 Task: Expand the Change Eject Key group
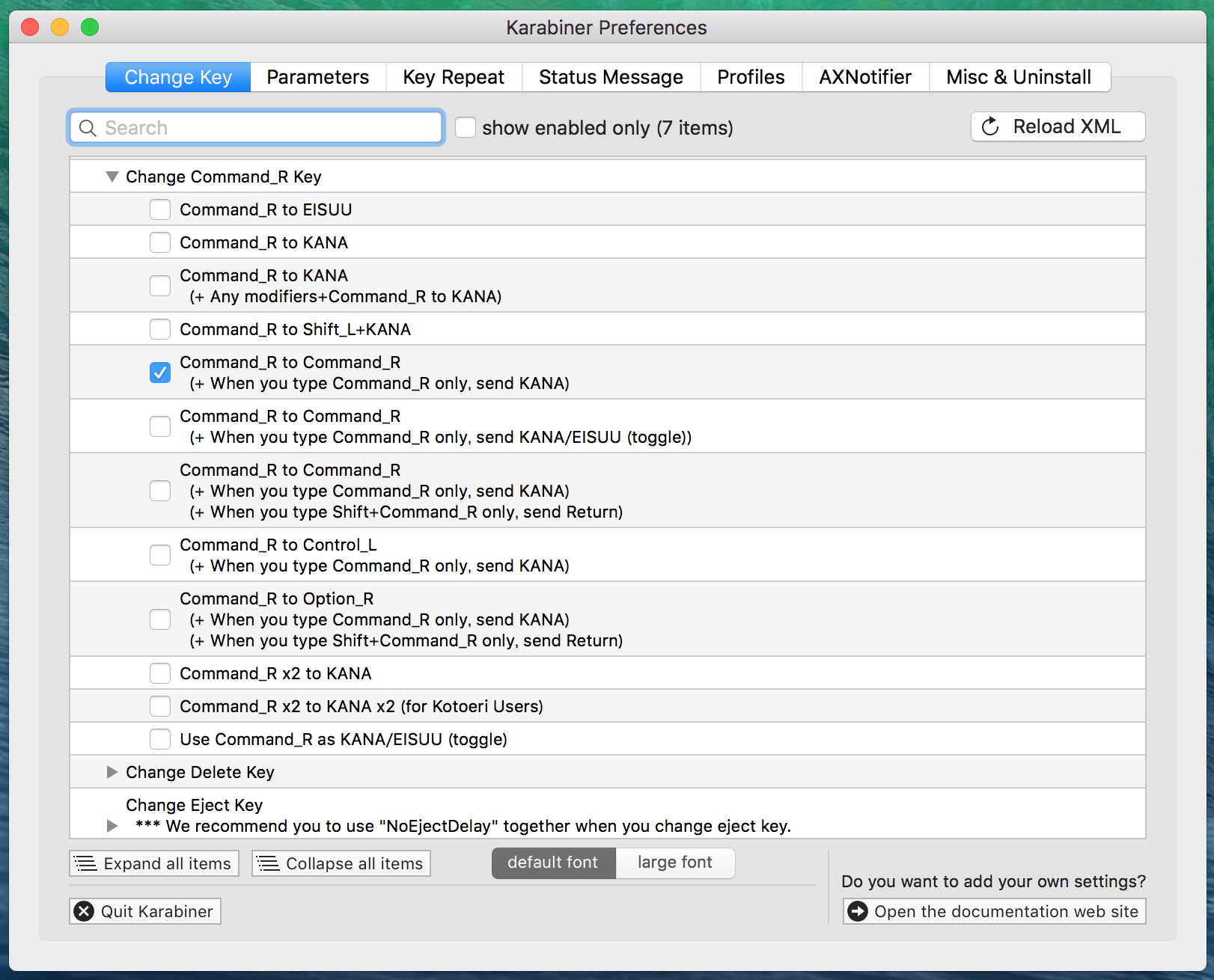[x=112, y=826]
